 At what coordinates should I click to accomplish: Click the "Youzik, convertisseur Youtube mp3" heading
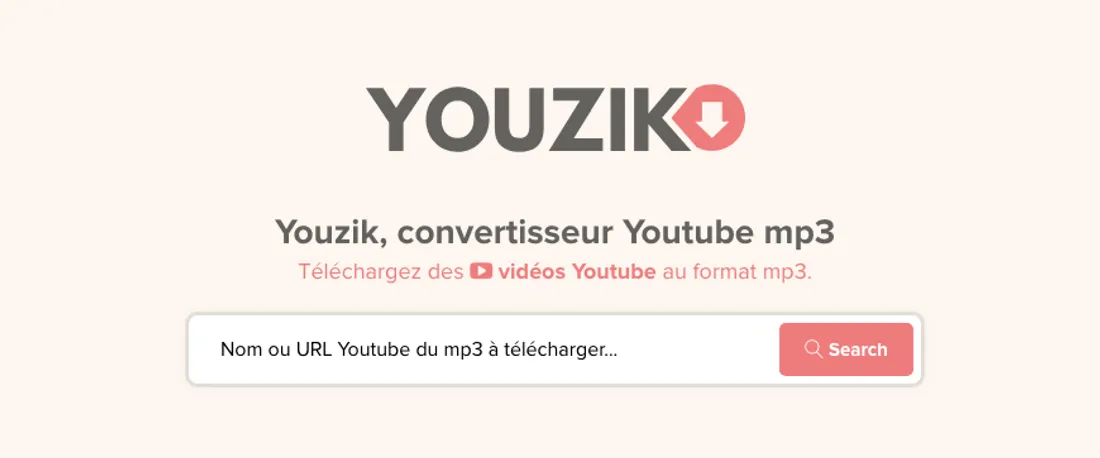tap(554, 232)
